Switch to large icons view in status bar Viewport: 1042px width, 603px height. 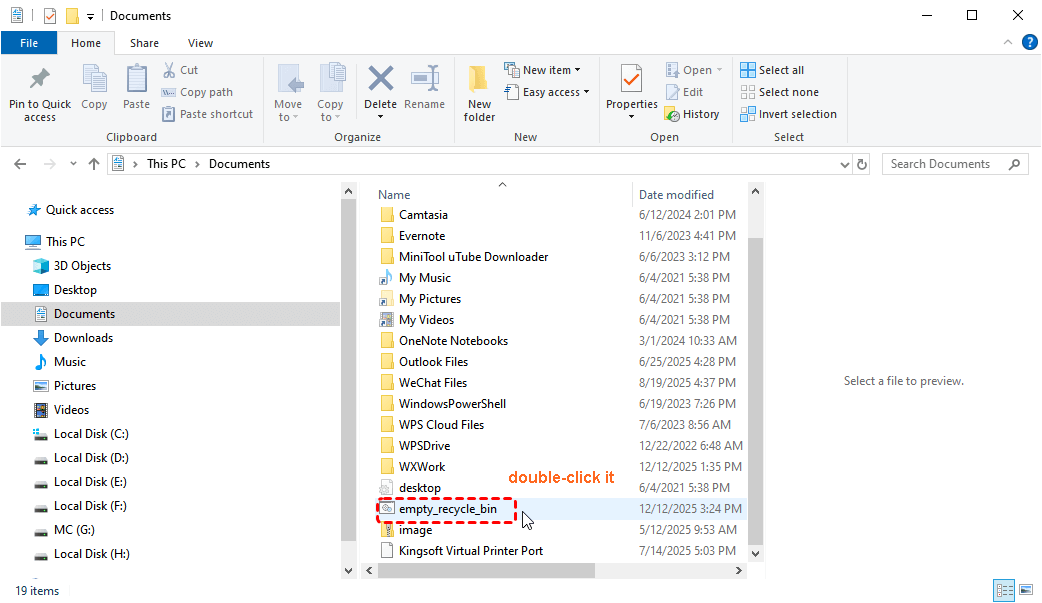tap(1025, 591)
